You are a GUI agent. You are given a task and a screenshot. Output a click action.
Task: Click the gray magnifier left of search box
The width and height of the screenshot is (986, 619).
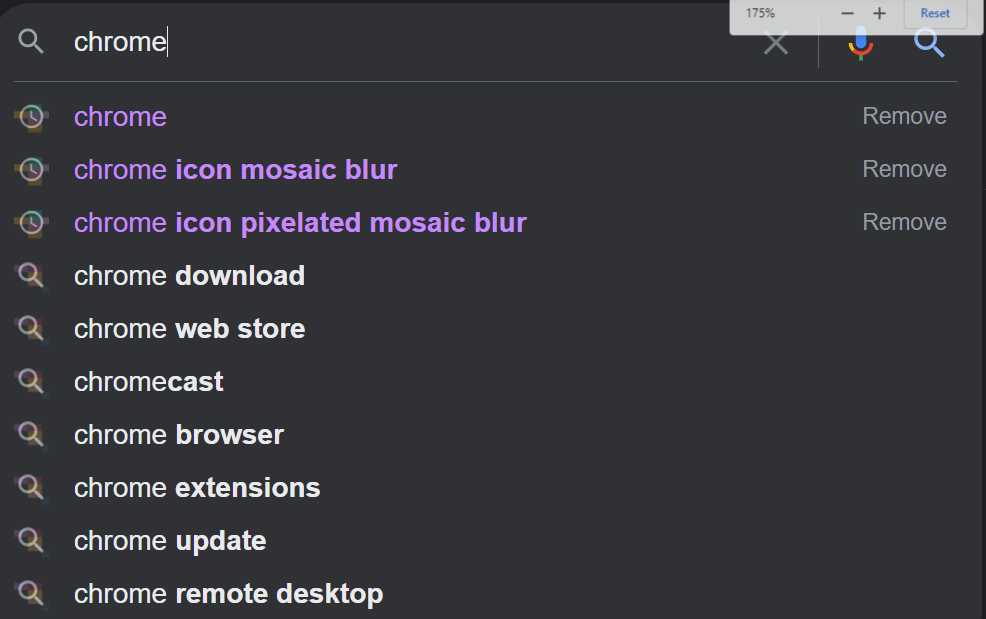tap(32, 42)
